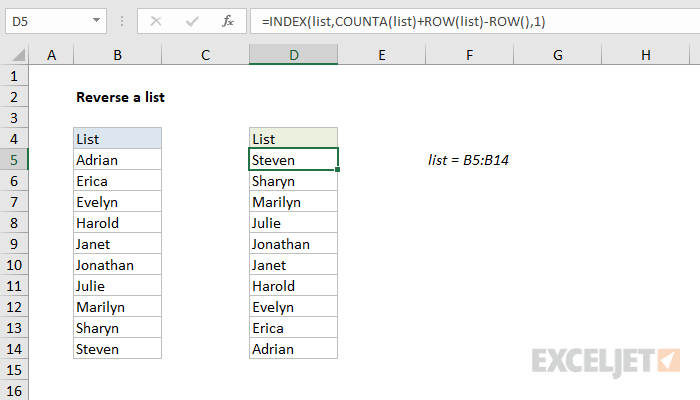Click the 'list = B5:B14' note cell

[x=468, y=160]
